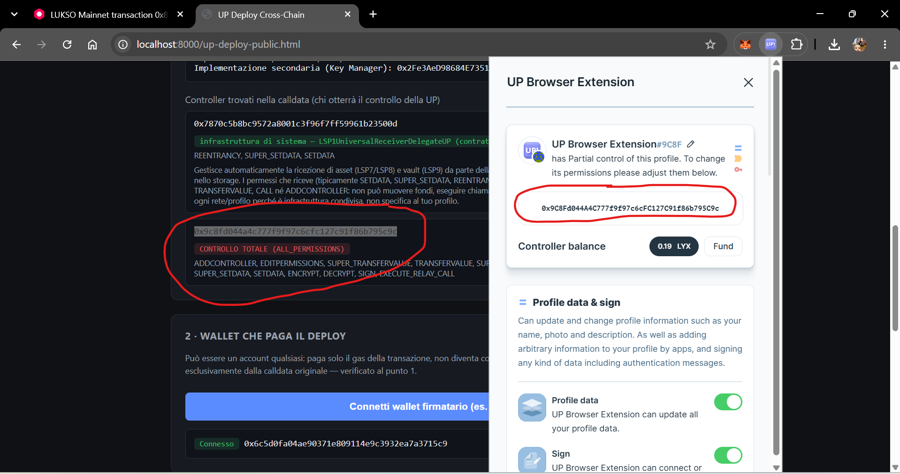Edit the controller name with pencil icon
The height and width of the screenshot is (474, 900).
pos(690,144)
